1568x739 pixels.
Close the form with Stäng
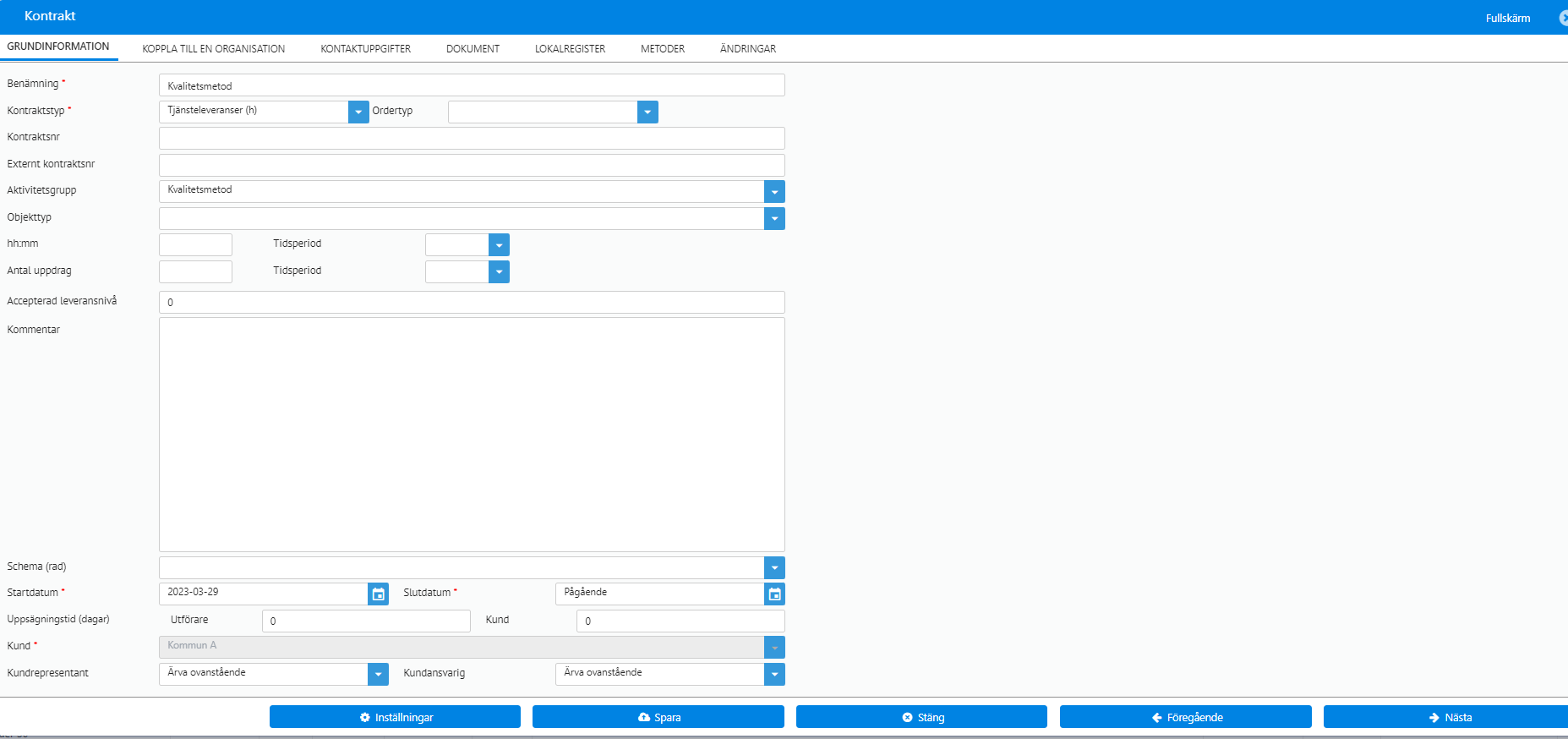click(921, 717)
